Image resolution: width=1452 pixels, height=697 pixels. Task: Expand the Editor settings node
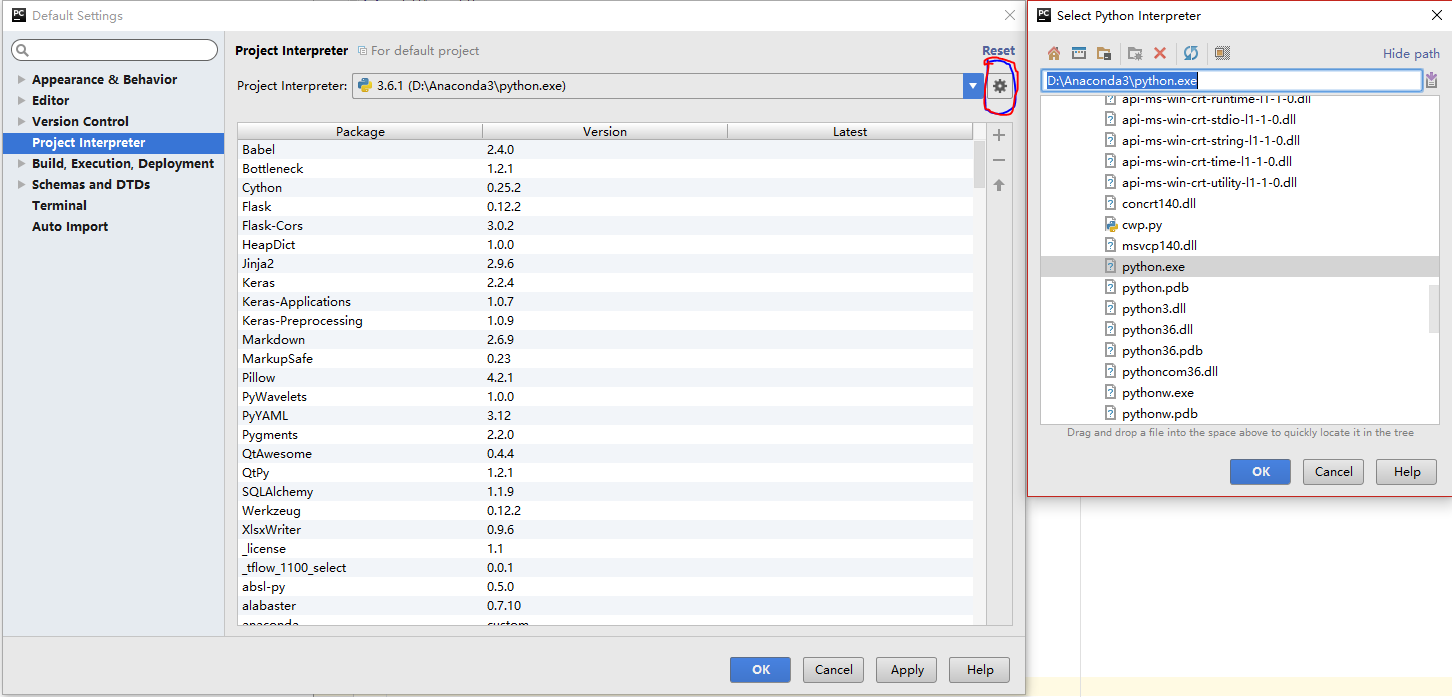click(x=22, y=100)
